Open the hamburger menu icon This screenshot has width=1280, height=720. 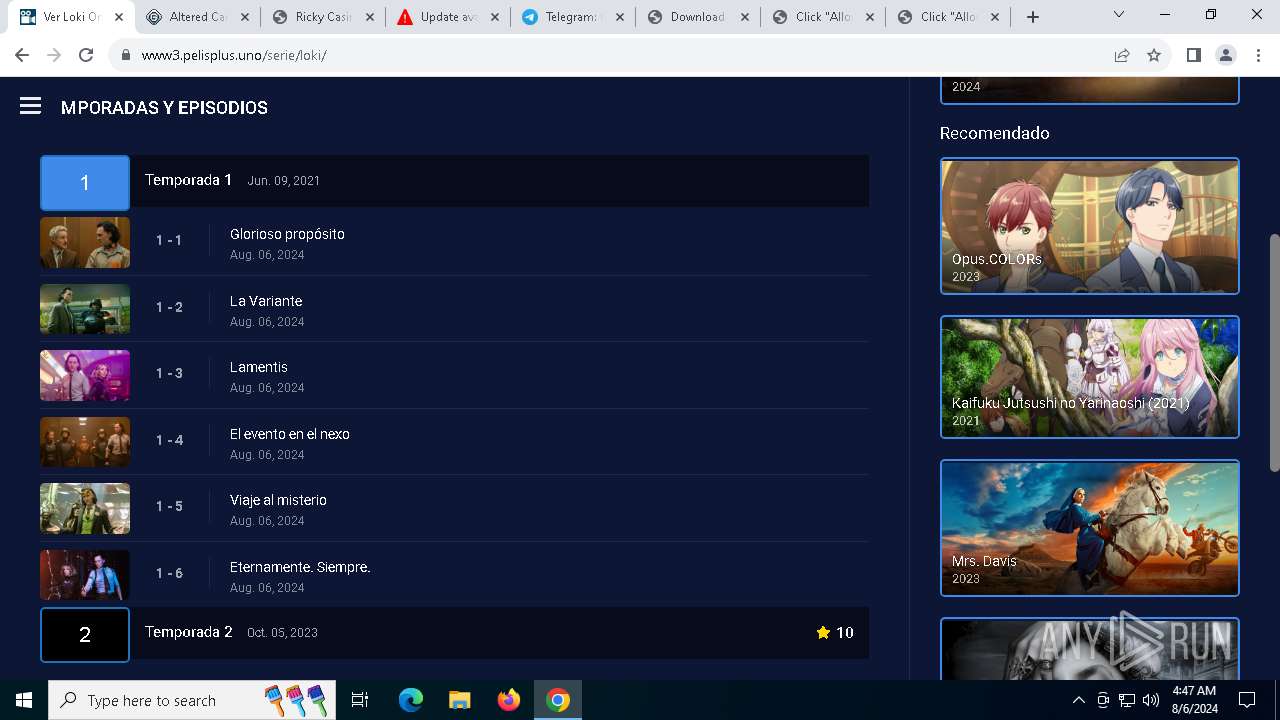(x=30, y=106)
